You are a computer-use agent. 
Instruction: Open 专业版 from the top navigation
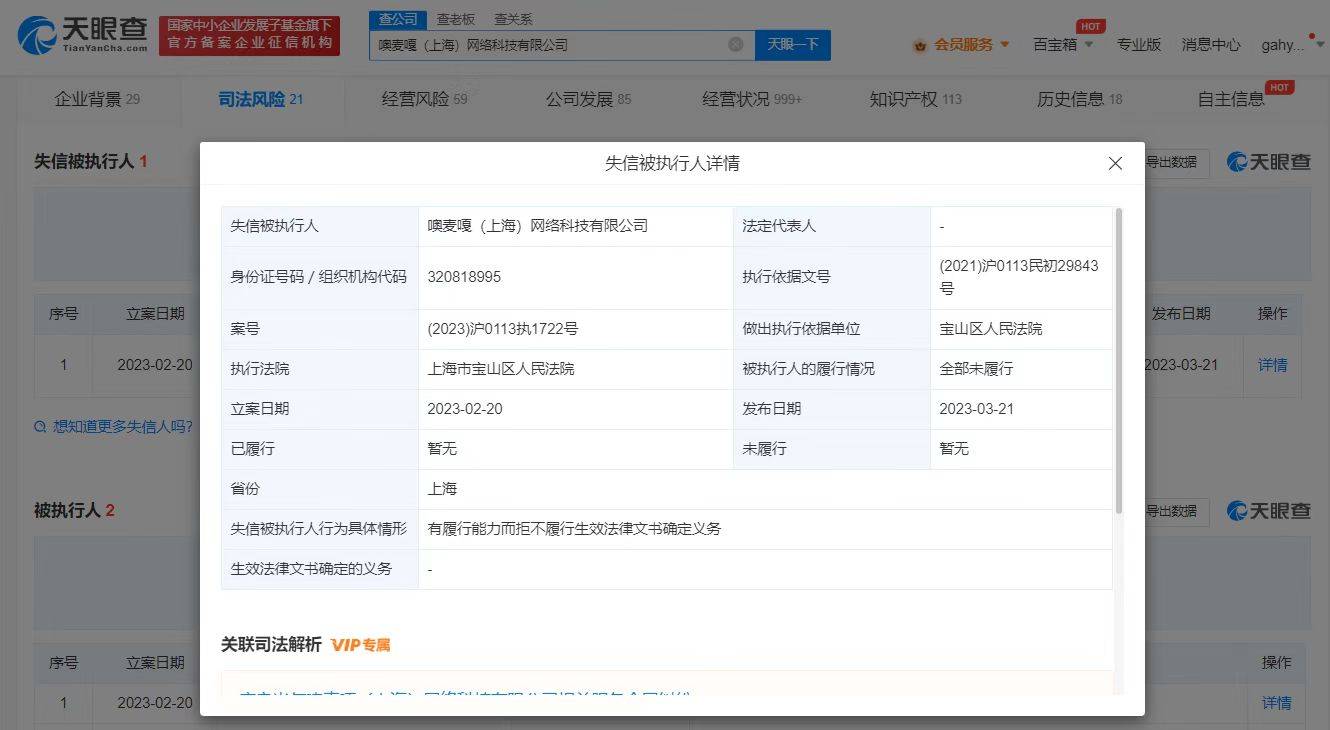coord(1138,44)
